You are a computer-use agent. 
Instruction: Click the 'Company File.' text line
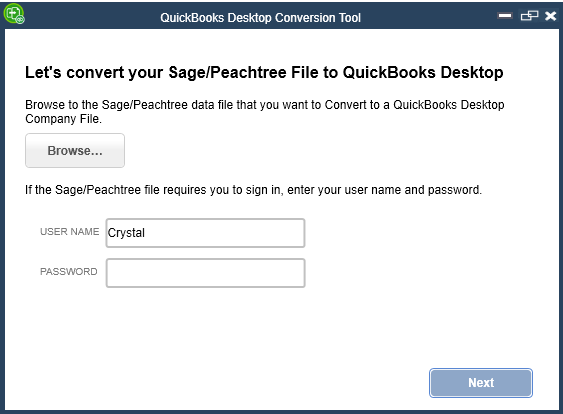tap(64, 119)
